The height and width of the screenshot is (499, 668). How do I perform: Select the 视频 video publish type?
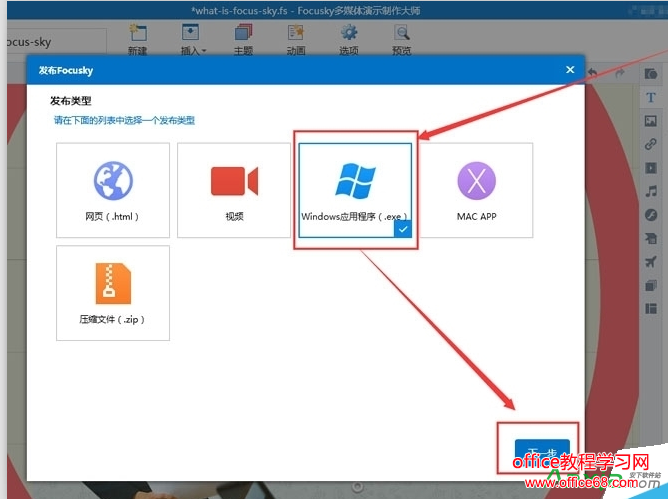(234, 190)
